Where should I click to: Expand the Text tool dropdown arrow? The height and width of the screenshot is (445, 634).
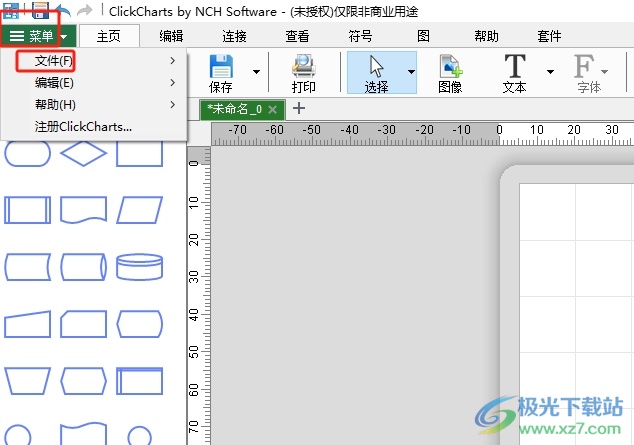550,72
